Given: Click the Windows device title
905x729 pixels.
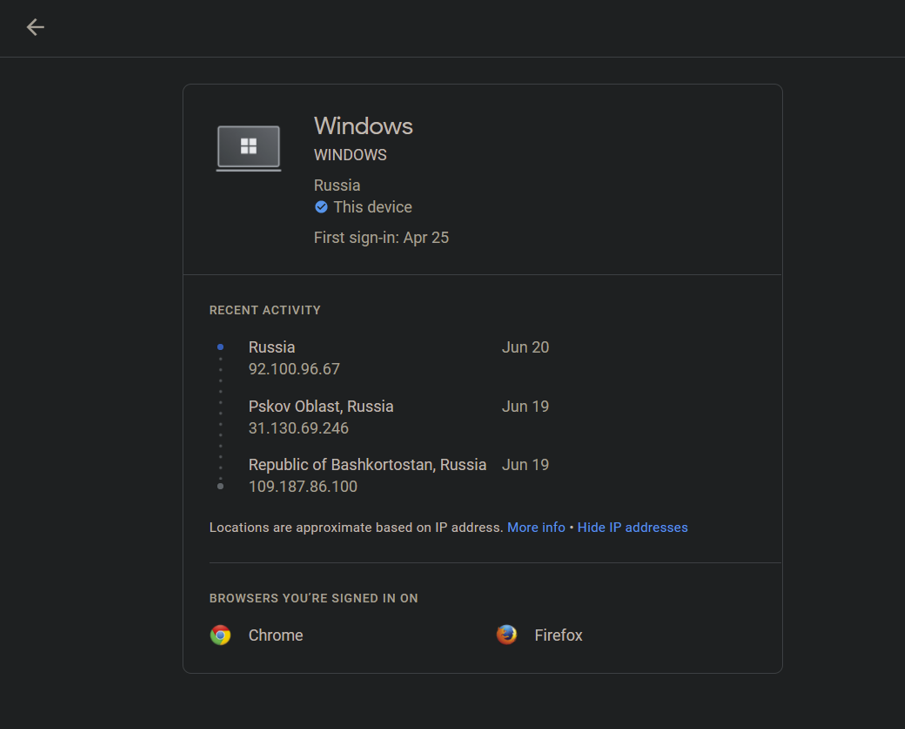Looking at the screenshot, I should (363, 126).
